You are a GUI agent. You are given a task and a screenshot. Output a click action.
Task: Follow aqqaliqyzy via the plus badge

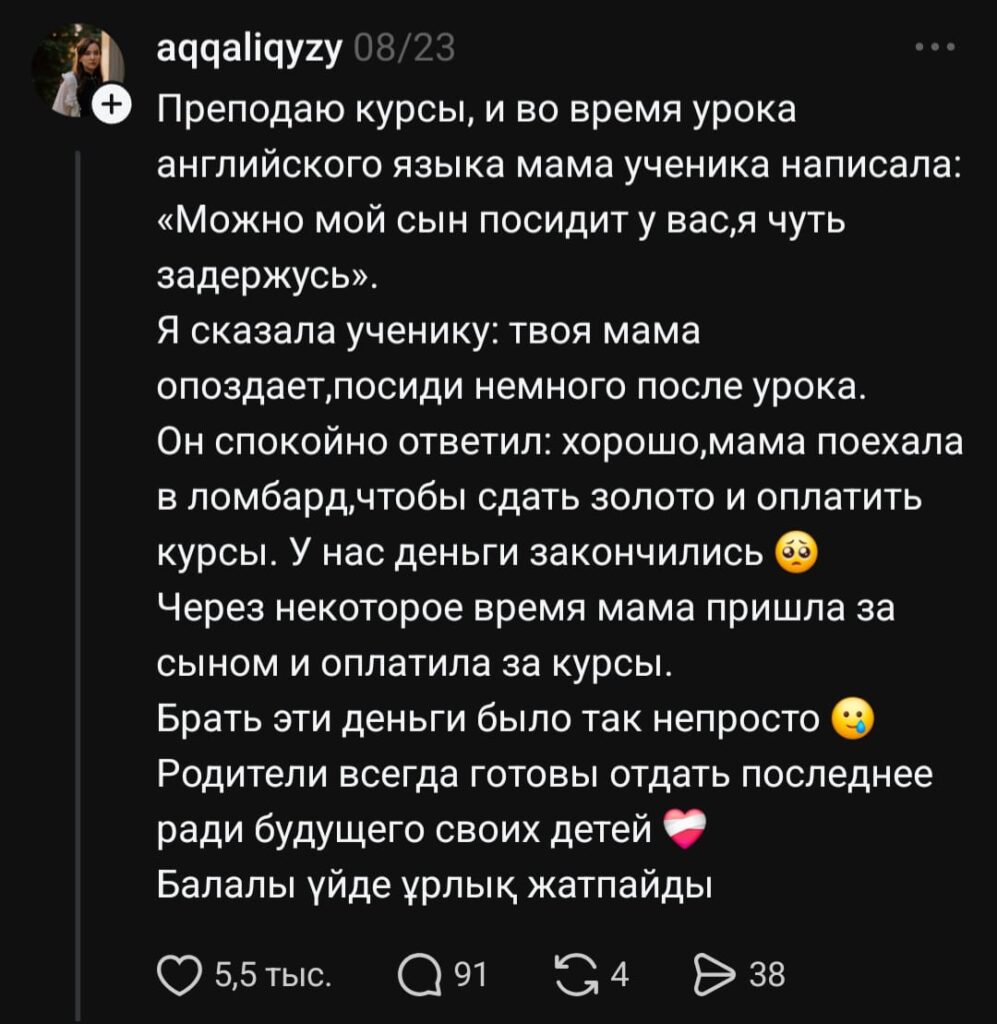tap(112, 103)
